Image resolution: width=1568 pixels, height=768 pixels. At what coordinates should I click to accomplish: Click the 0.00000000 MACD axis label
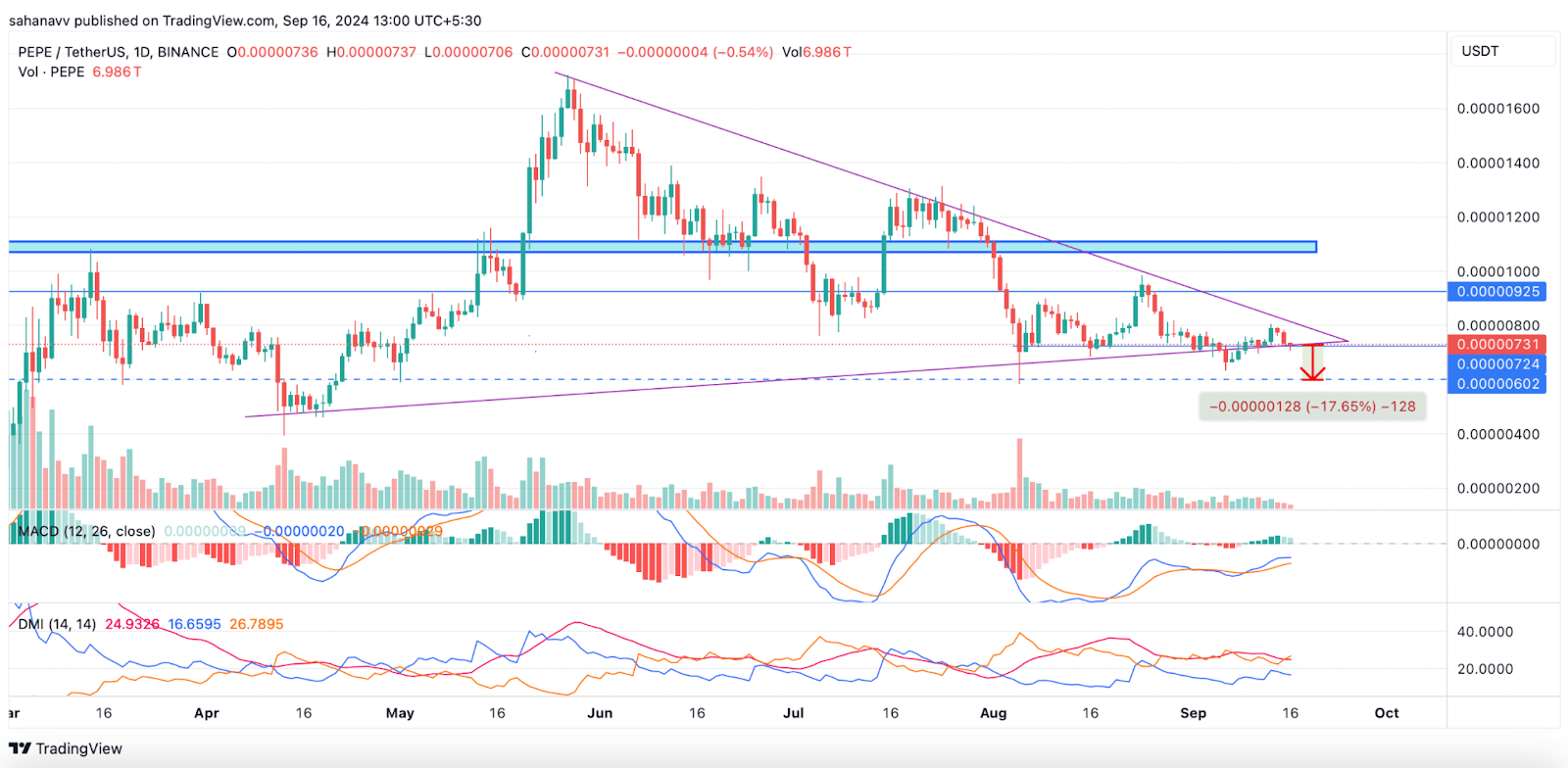click(1497, 544)
